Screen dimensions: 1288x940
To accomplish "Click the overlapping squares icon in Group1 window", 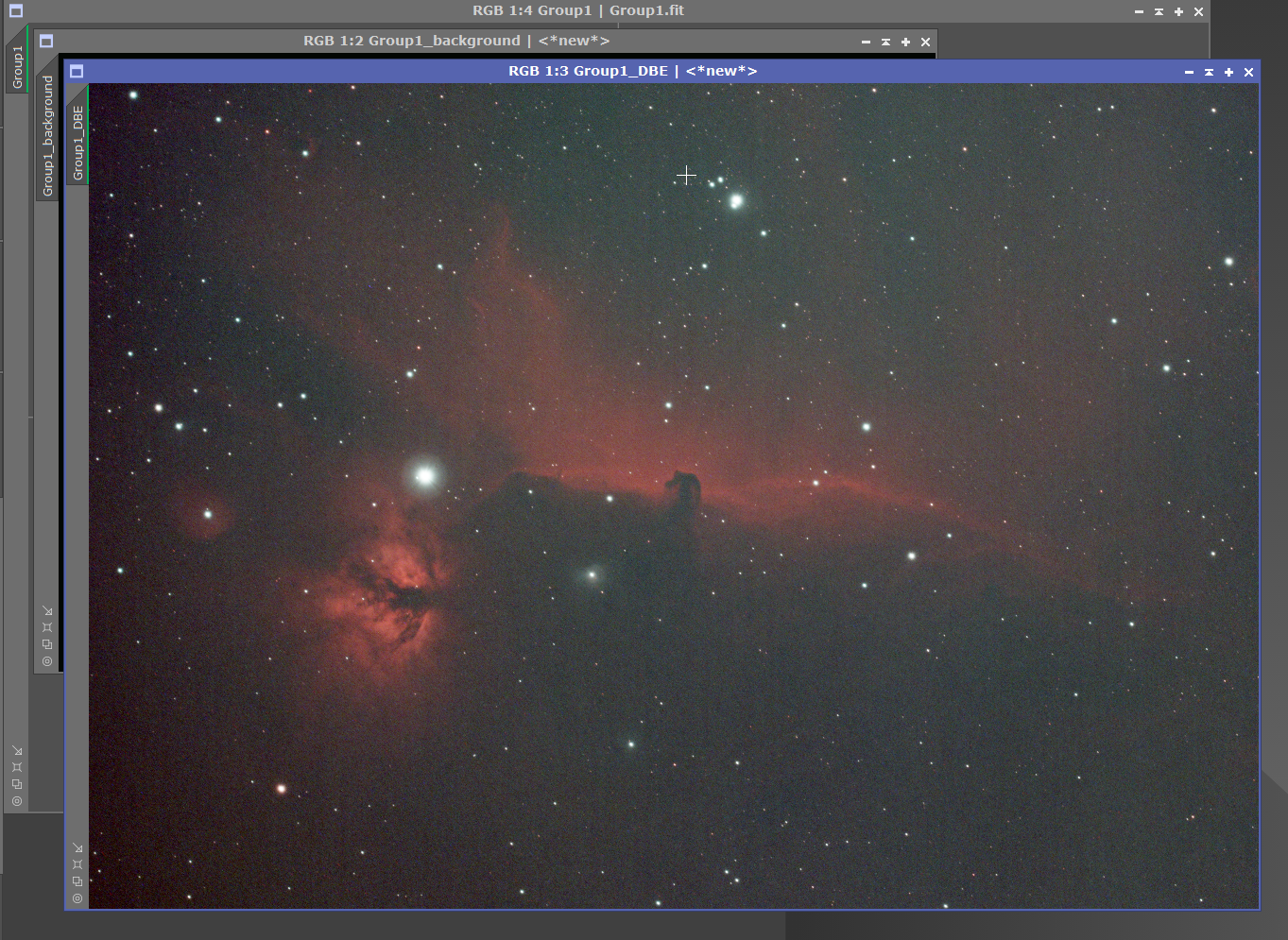I will click(17, 784).
